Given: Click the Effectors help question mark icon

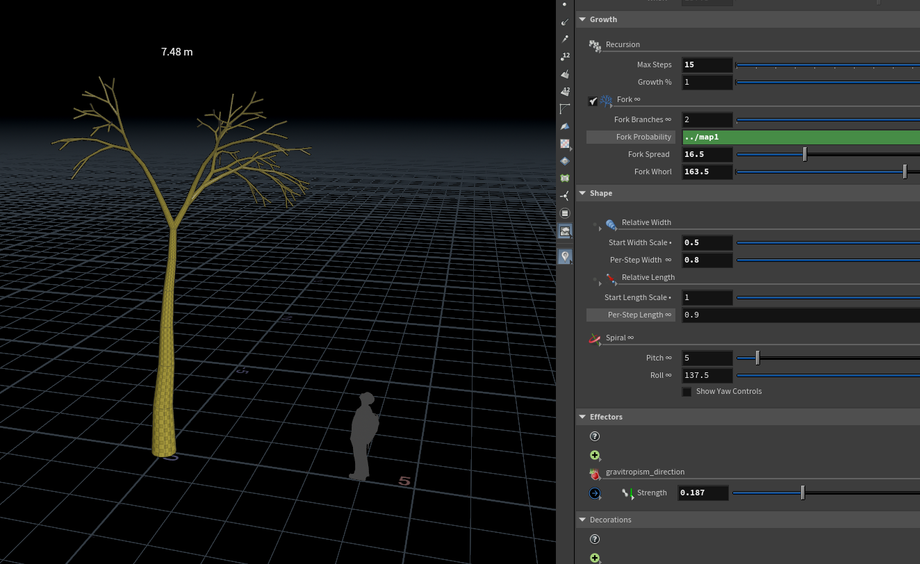Looking at the screenshot, I should point(595,437).
